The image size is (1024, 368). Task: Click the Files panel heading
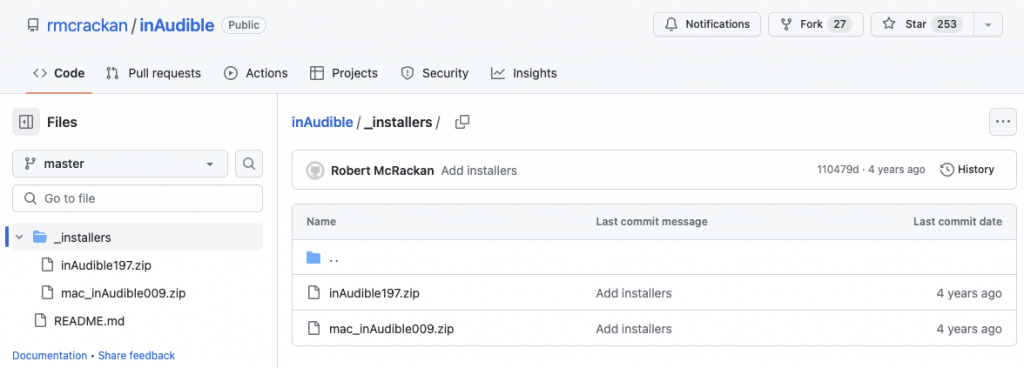pos(62,122)
